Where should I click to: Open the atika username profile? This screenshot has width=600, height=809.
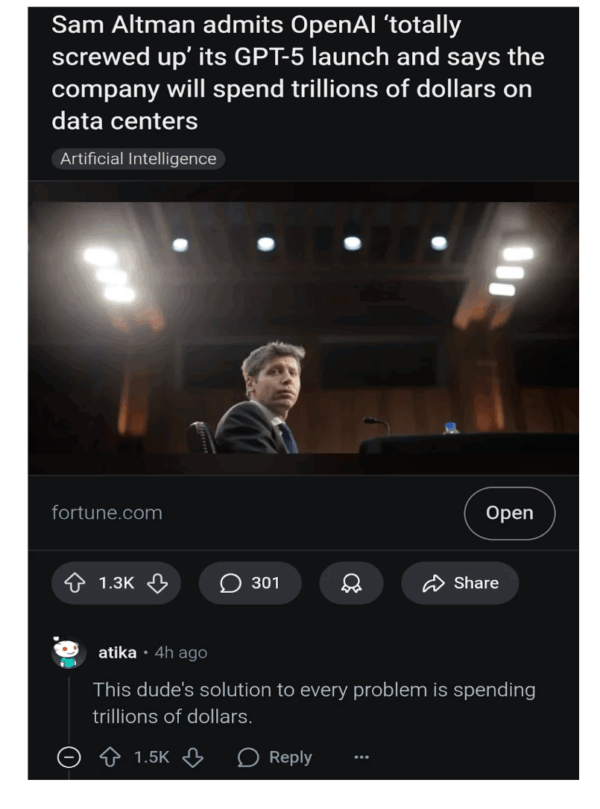pos(117,652)
